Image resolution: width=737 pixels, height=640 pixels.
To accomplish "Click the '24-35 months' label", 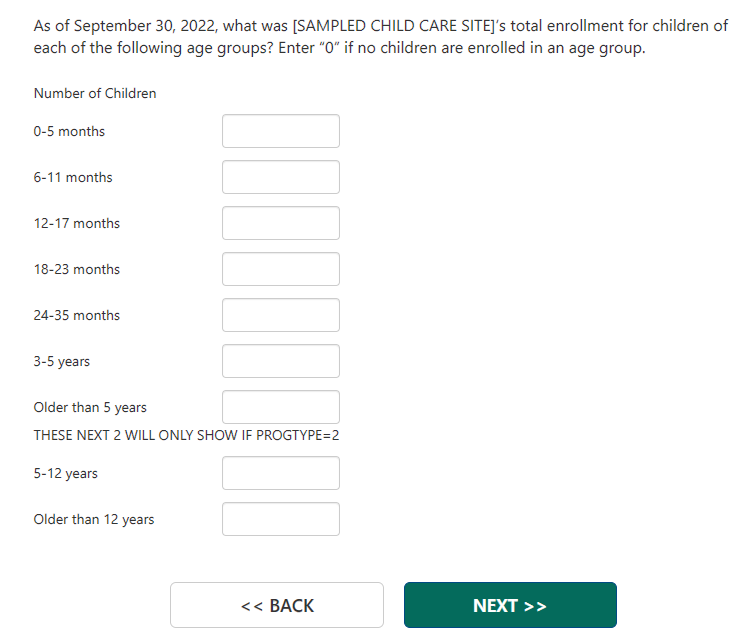I will click(x=76, y=316).
